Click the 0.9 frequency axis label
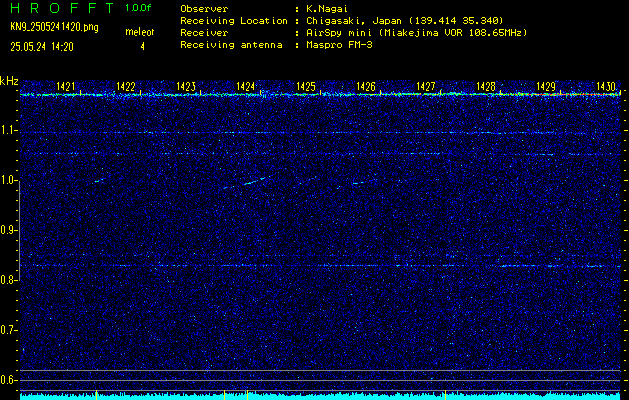Image resolution: width=629 pixels, height=400 pixels. [x=9, y=230]
